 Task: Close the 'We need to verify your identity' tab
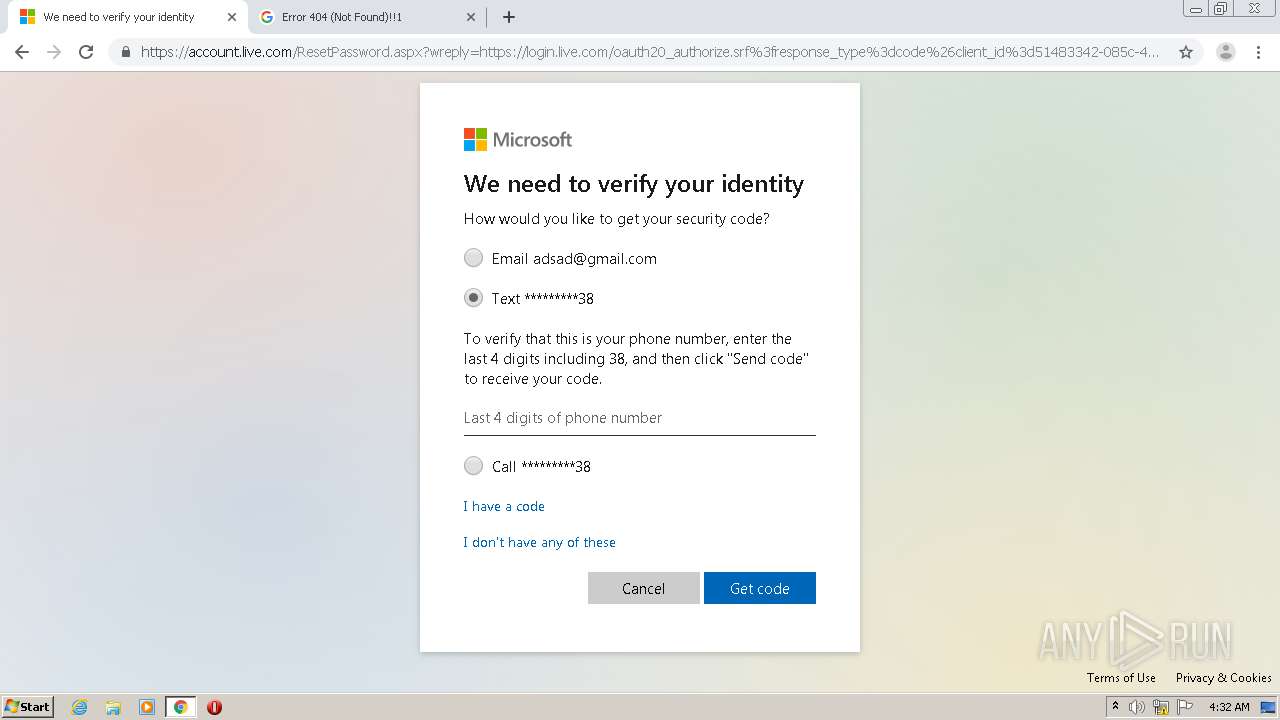(232, 17)
